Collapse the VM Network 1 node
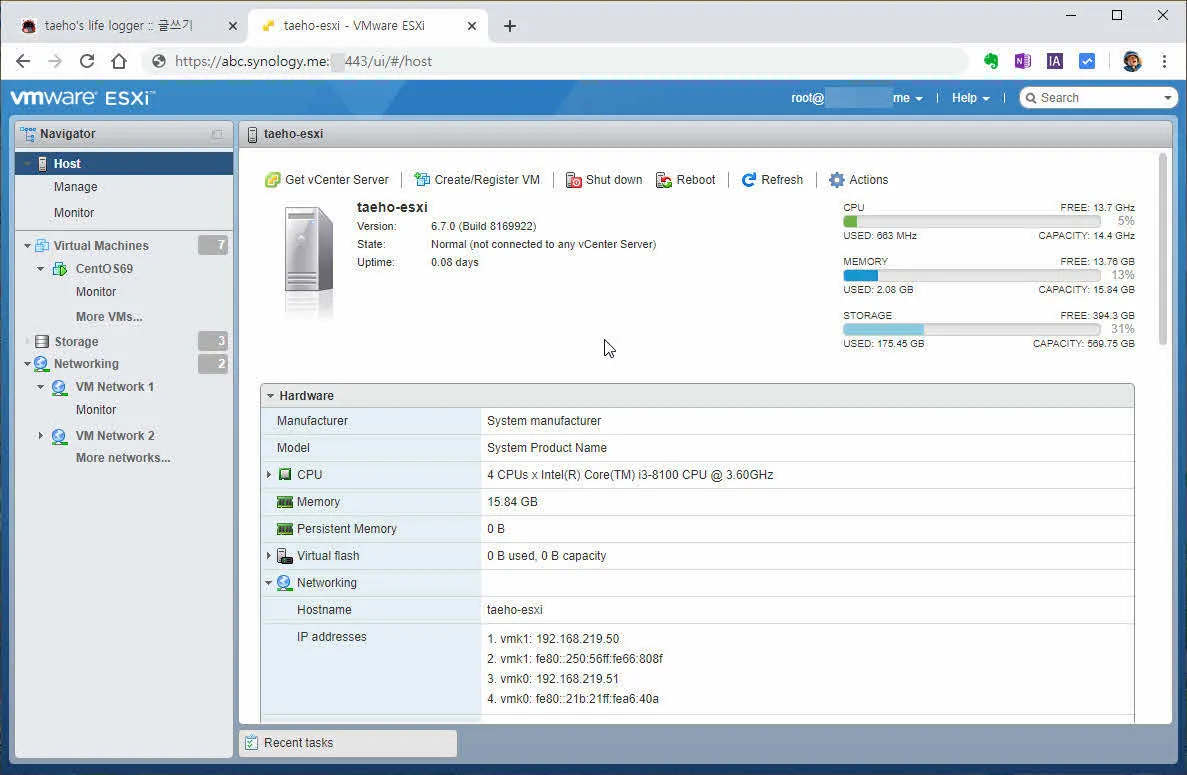Image resolution: width=1187 pixels, height=775 pixels. point(41,387)
